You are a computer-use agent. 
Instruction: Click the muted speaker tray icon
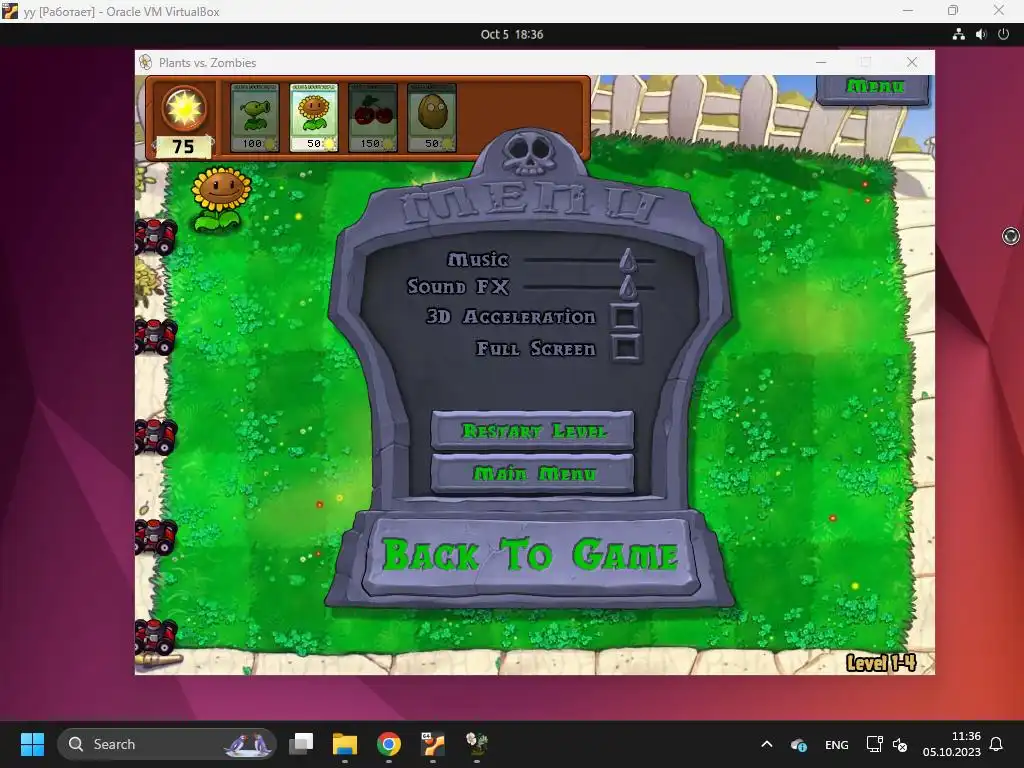pyautogui.click(x=900, y=744)
